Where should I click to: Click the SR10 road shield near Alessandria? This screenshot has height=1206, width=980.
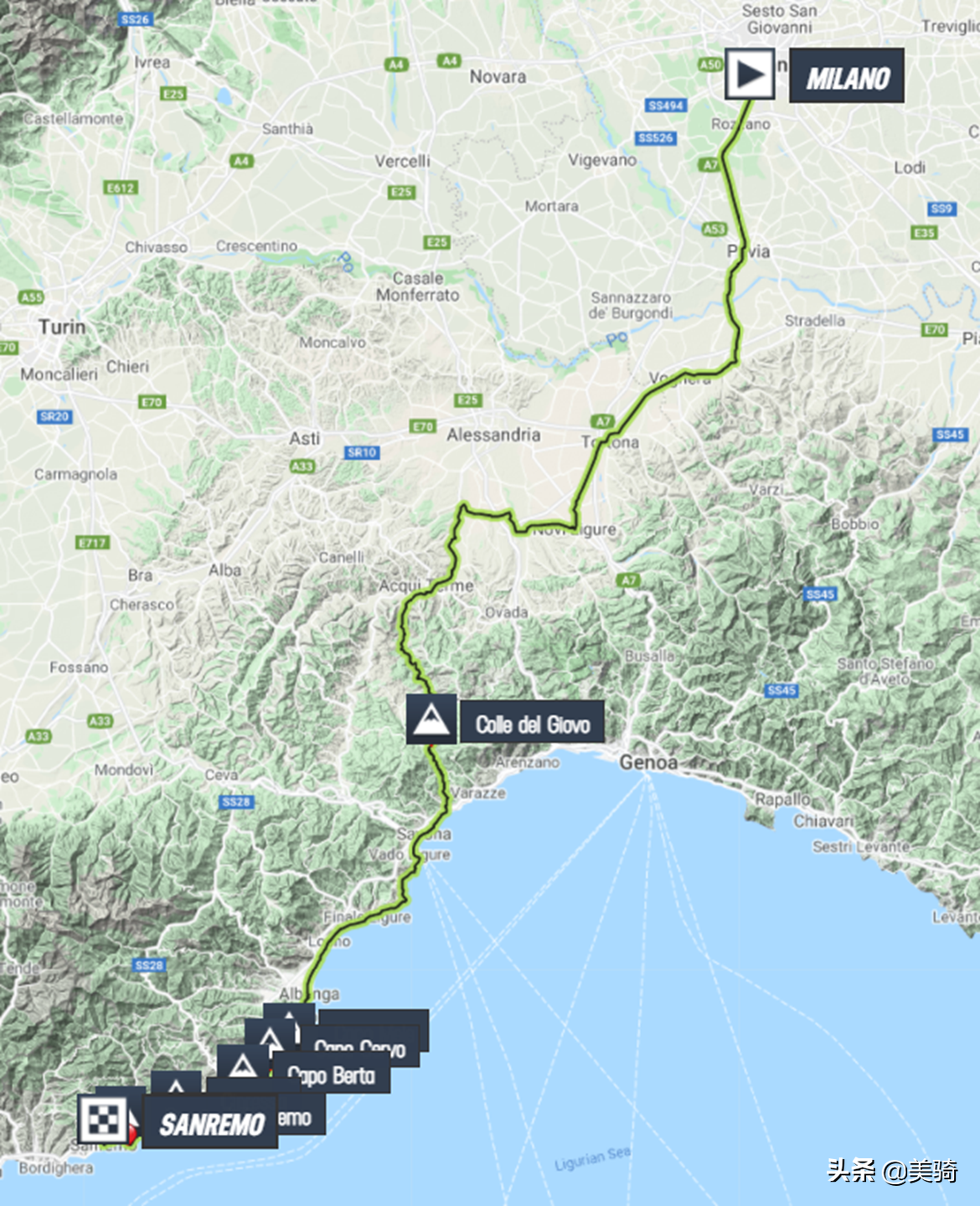pos(362,452)
